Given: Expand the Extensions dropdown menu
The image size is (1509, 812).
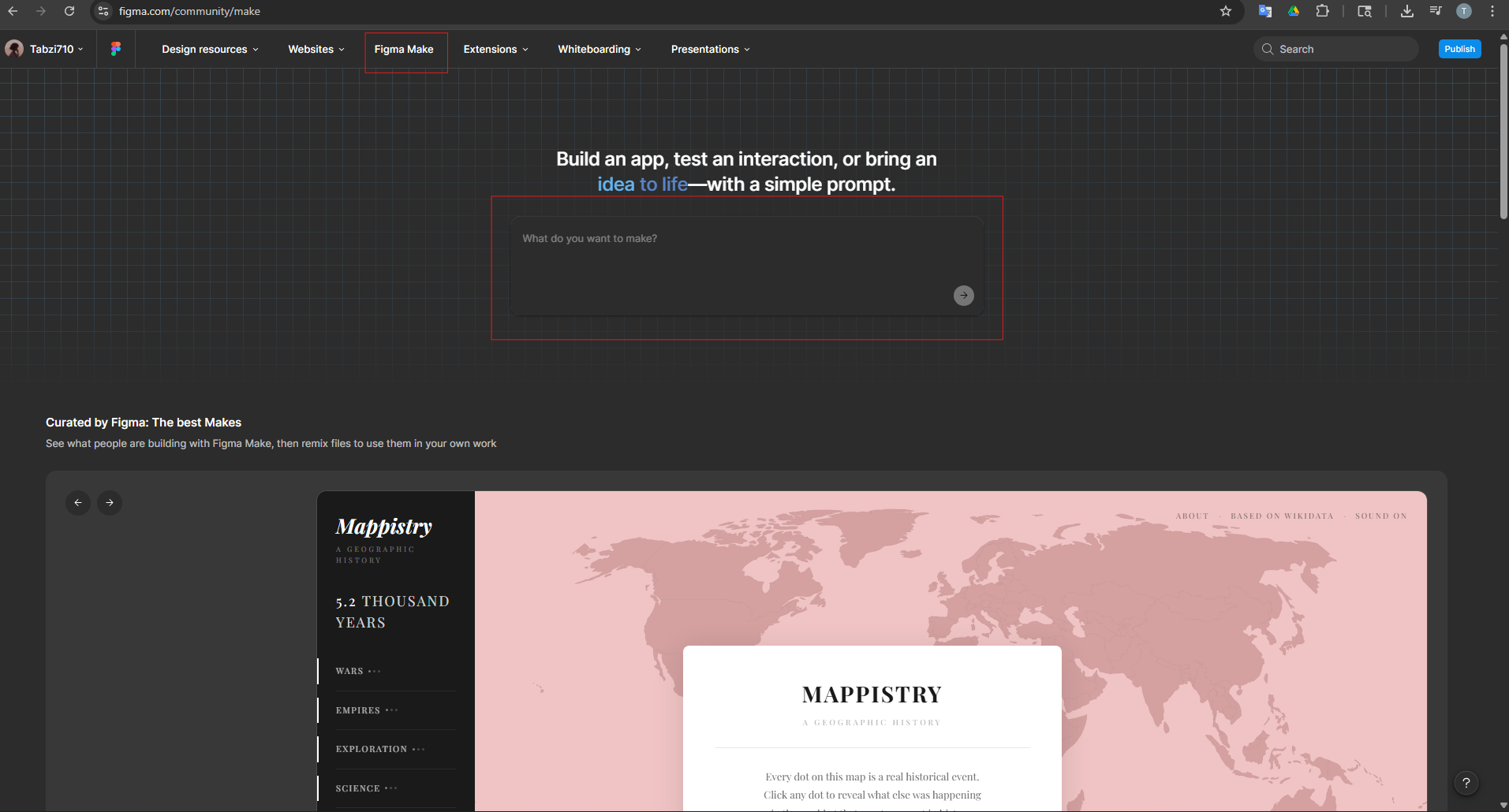Looking at the screenshot, I should pyautogui.click(x=495, y=49).
